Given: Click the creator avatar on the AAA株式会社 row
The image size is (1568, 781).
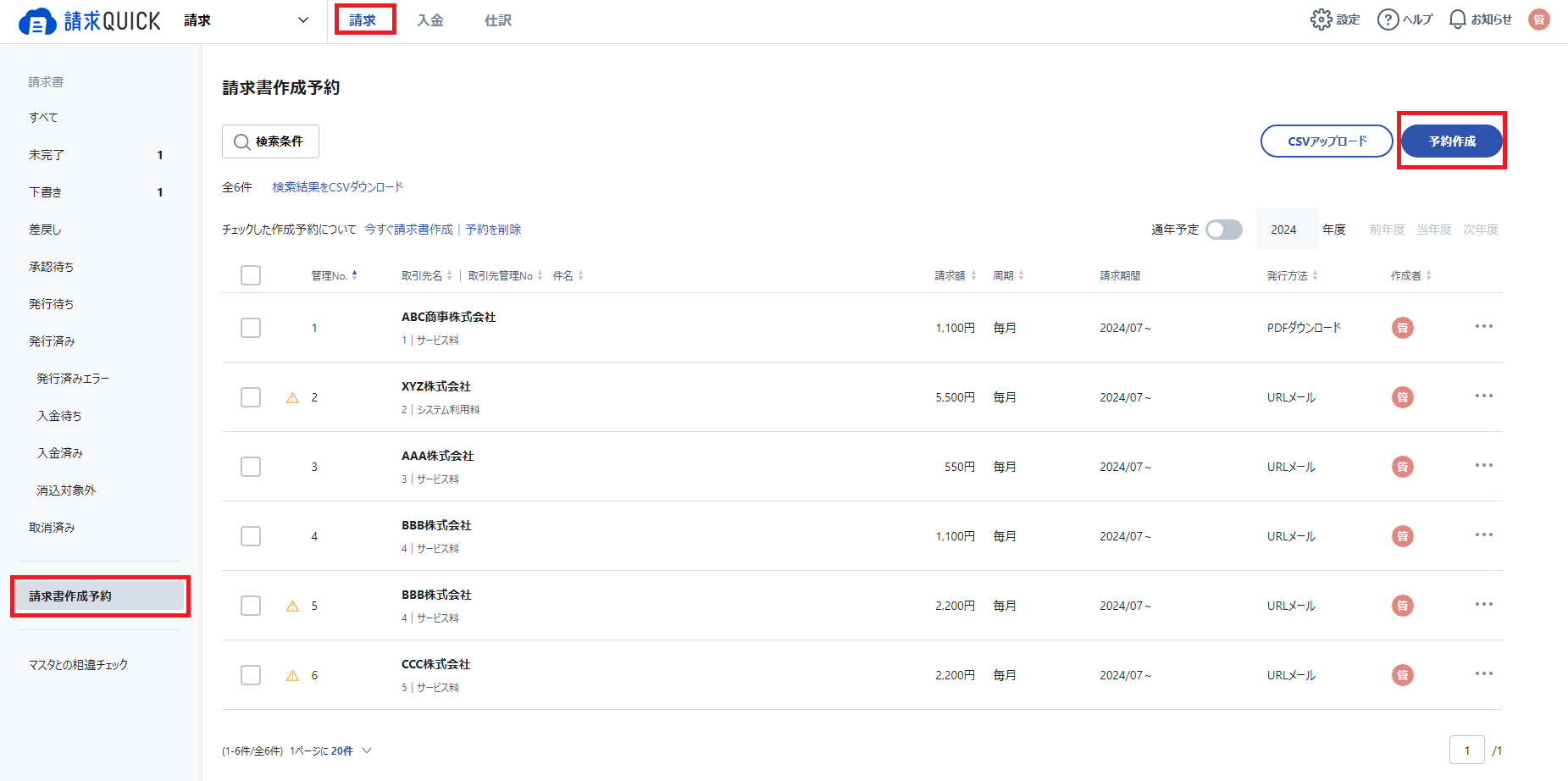Looking at the screenshot, I should tap(1403, 467).
